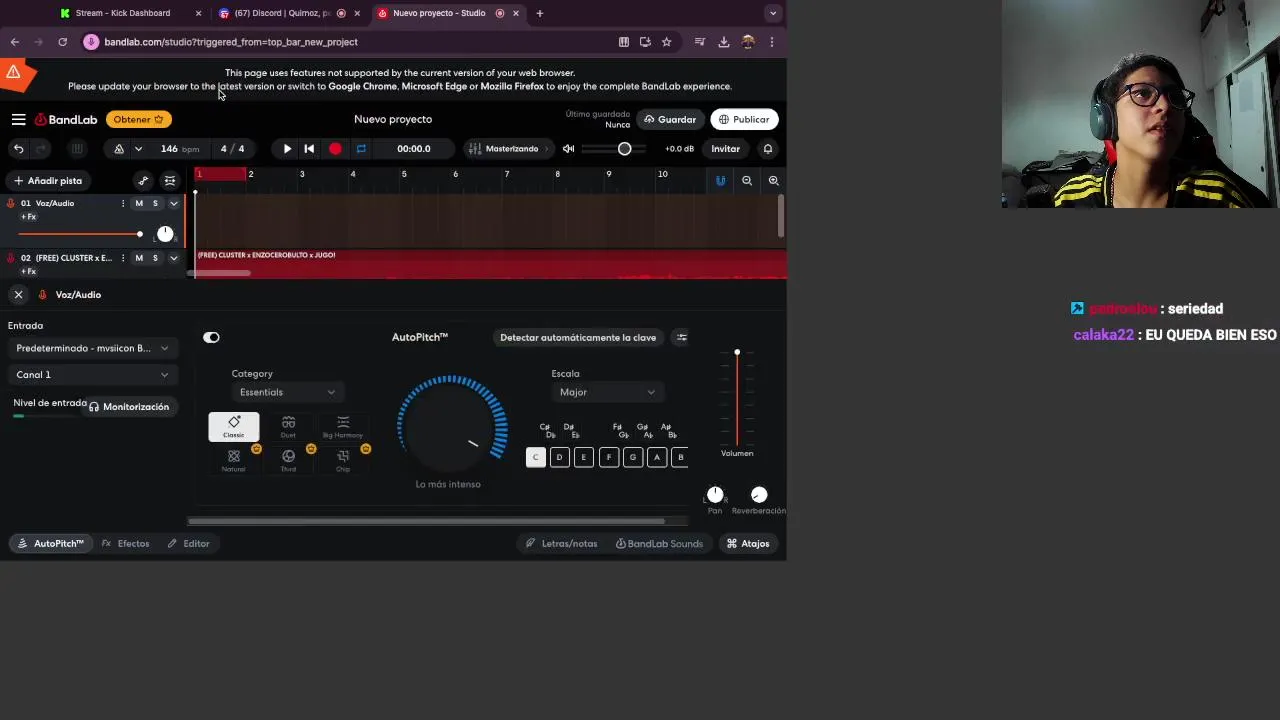Open notifications bell
Image resolution: width=1280 pixels, height=720 pixels.
click(768, 149)
